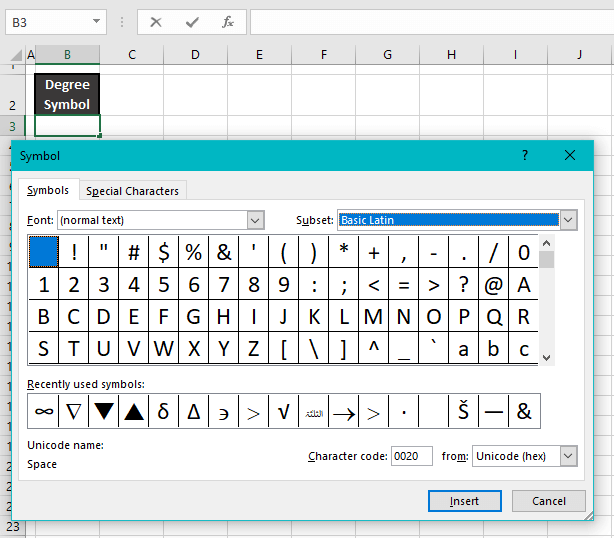Switch to the Special Characters tab
Viewport: 614px width, 538px height.
pos(132,191)
